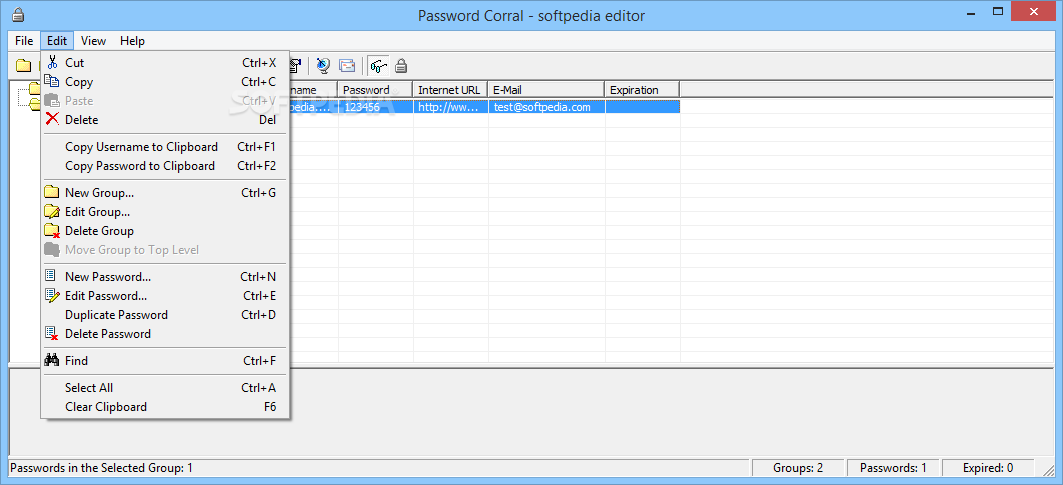Open the Help menu
This screenshot has width=1063, height=485.
(x=132, y=41)
